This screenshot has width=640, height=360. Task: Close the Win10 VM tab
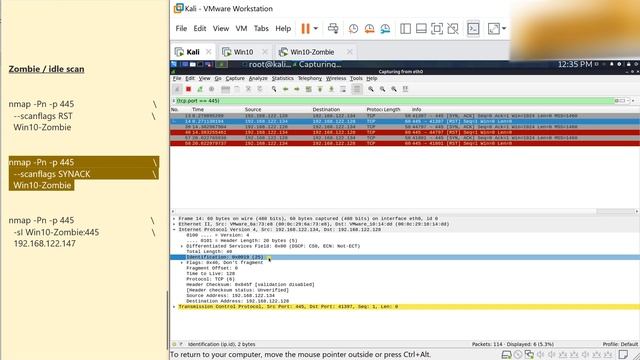[x=265, y=52]
